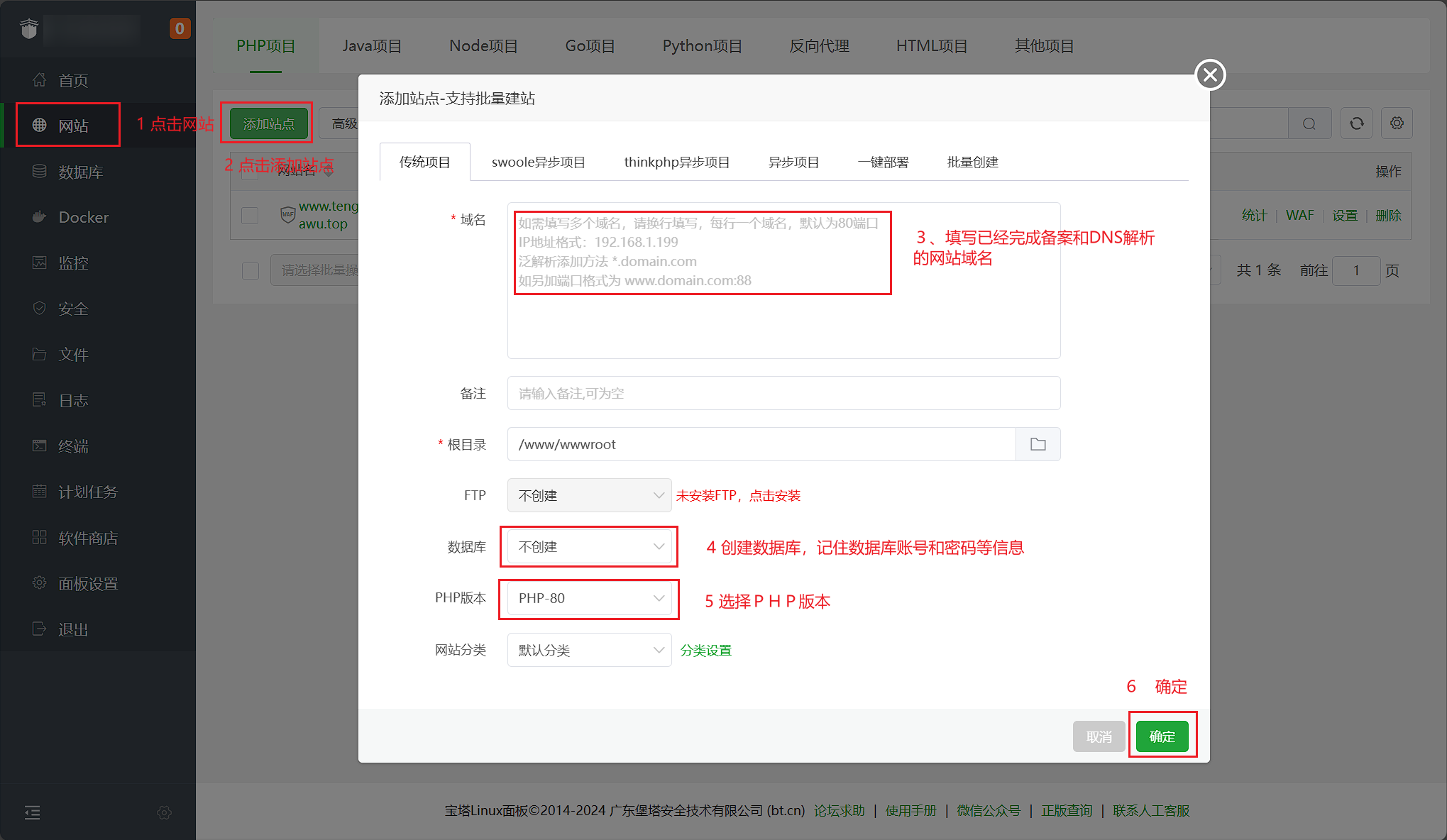Check the www.teng site row checkbox
This screenshot has height=840, width=1447.
[x=250, y=215]
